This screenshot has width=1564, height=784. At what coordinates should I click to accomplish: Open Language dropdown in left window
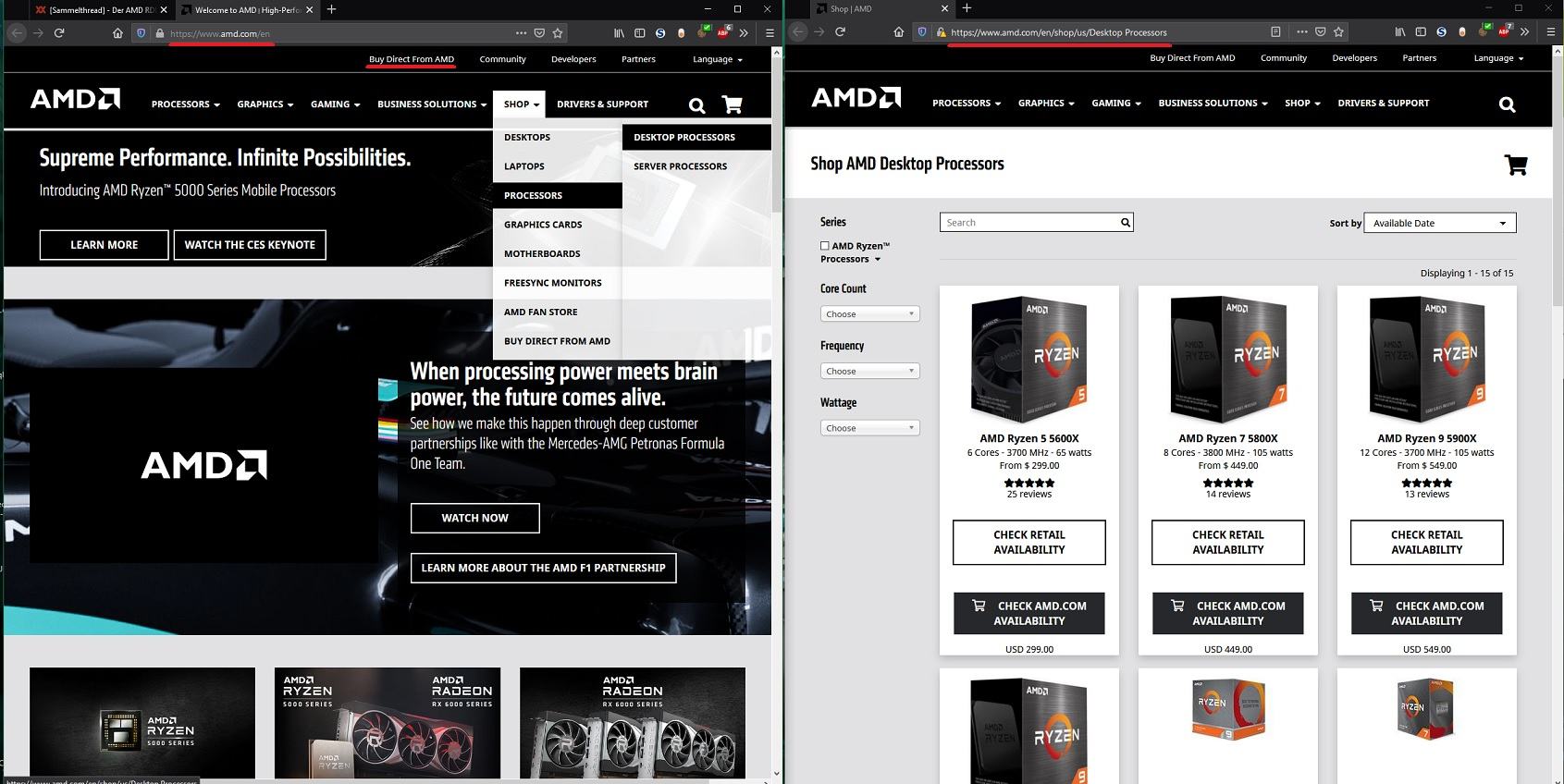pos(718,59)
